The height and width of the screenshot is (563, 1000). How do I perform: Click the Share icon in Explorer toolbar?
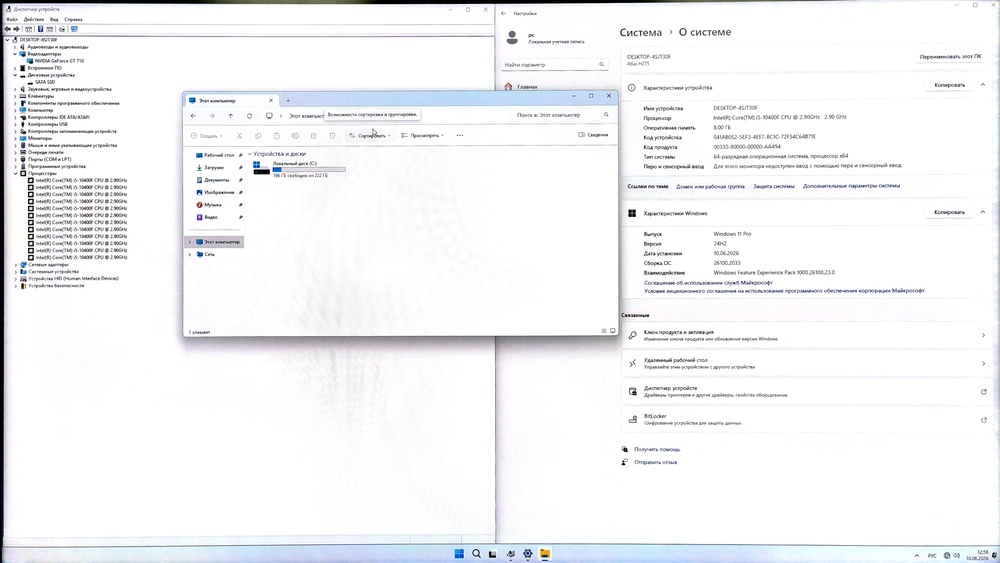314,136
